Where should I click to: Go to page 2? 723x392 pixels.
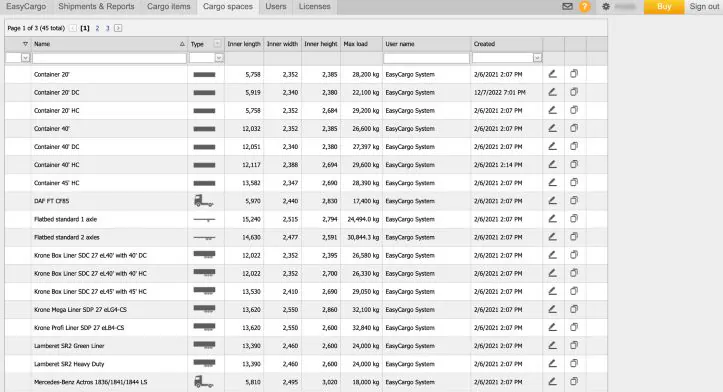(x=97, y=28)
